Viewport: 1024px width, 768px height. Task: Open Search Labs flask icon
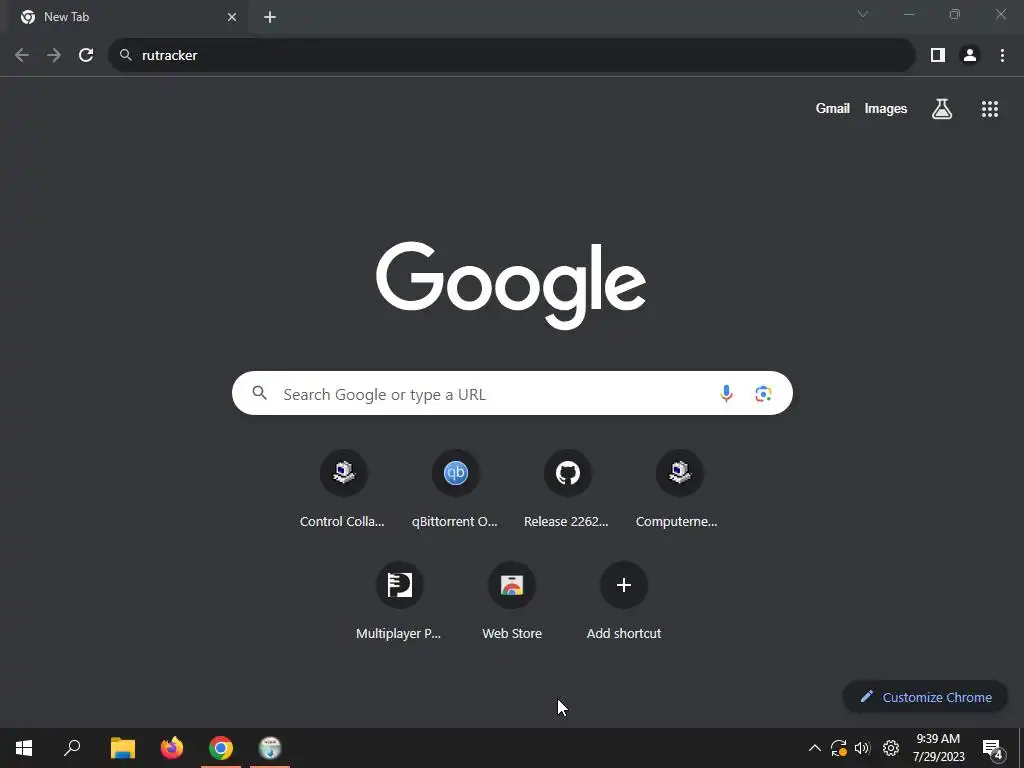(x=942, y=108)
